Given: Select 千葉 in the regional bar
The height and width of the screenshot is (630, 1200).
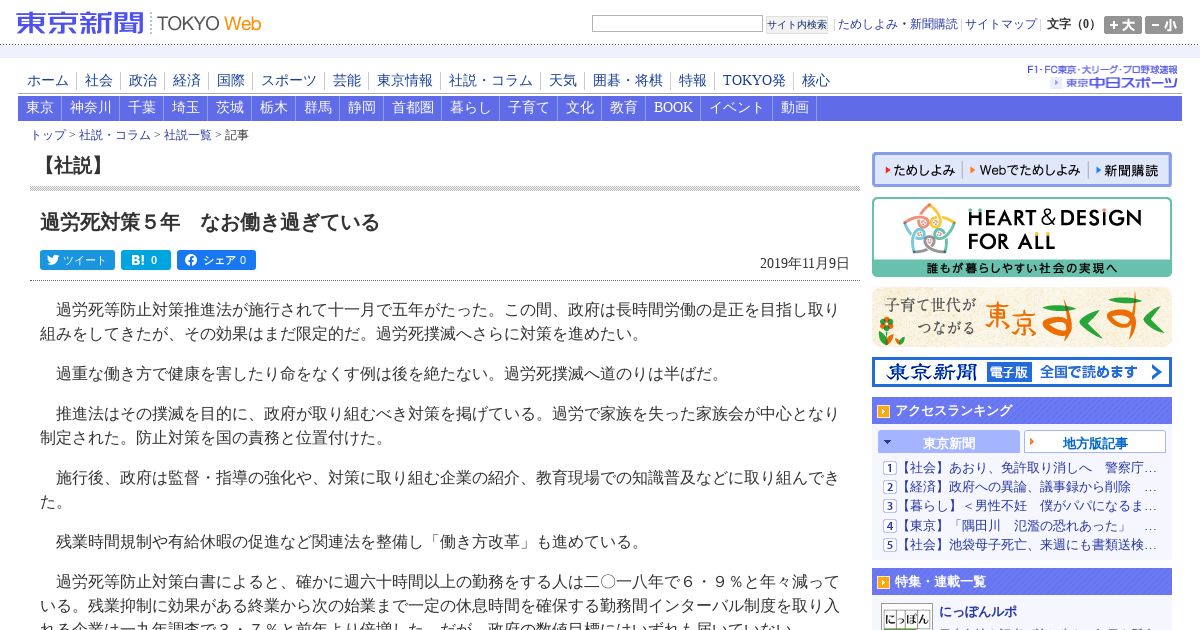Looking at the screenshot, I should (x=142, y=108).
